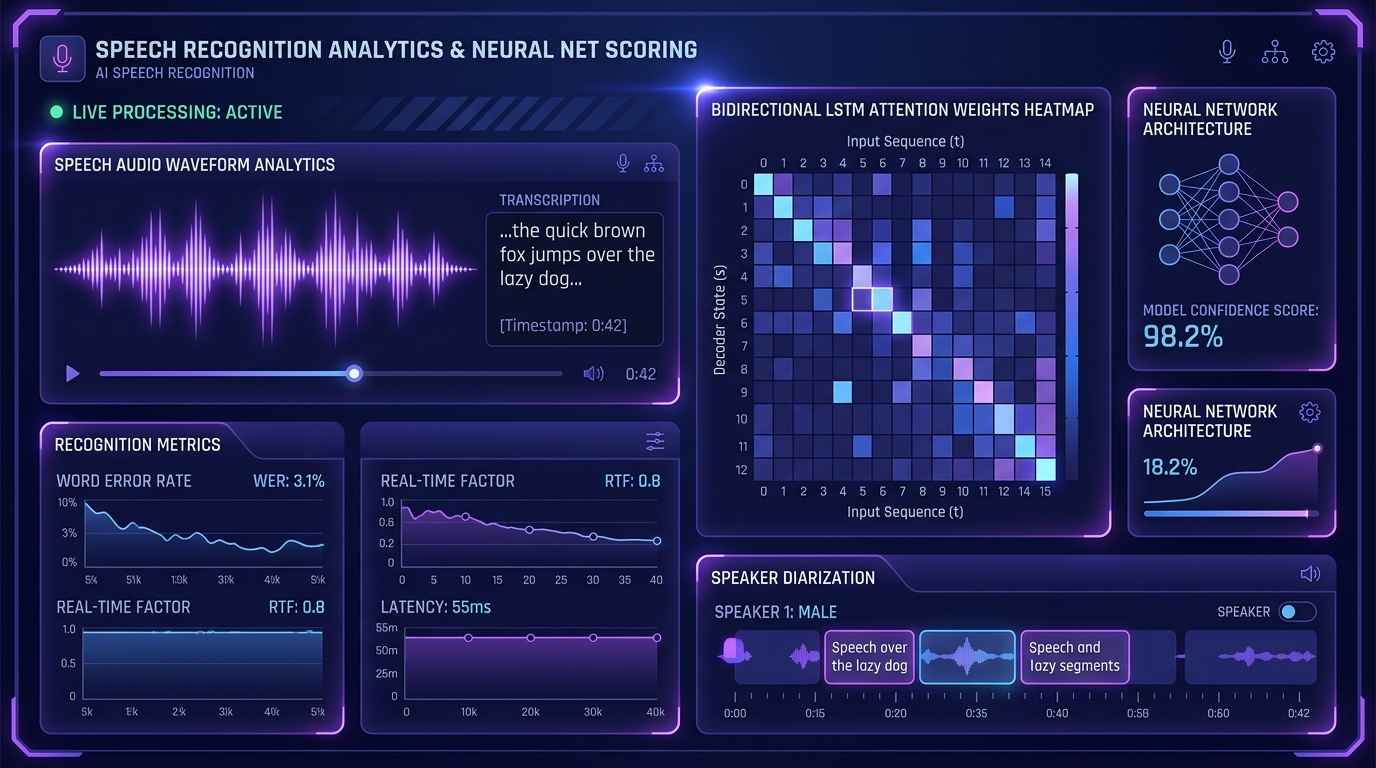Click the 18.2% value
The image size is (1376, 768).
pyautogui.click(x=1170, y=467)
